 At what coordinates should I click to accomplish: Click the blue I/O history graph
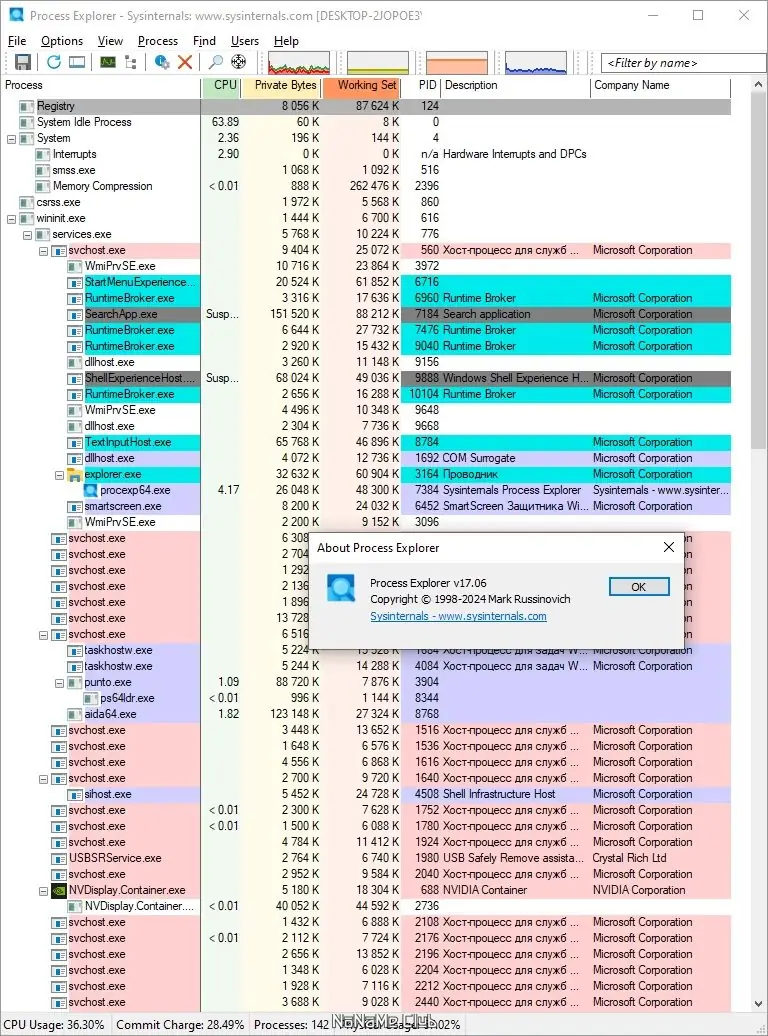tap(535, 63)
